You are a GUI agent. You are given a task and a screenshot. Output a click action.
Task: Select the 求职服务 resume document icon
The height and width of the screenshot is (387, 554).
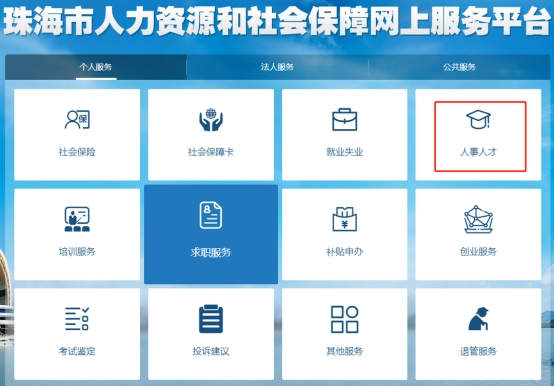coord(211,215)
